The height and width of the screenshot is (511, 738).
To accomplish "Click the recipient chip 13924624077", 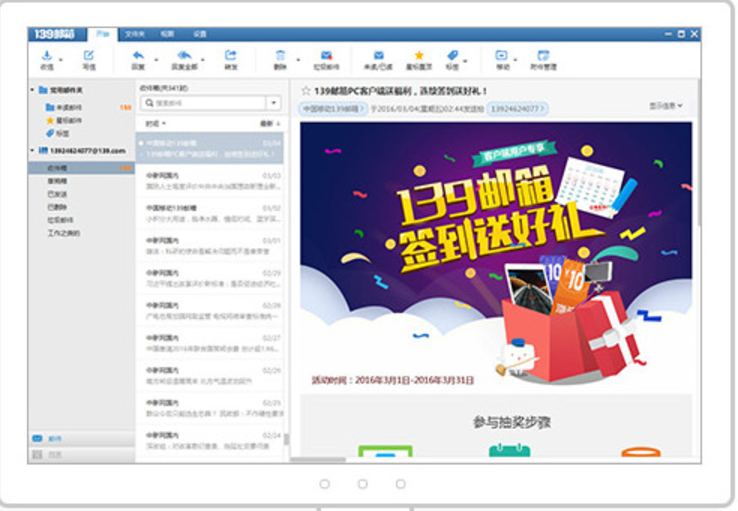I will (x=517, y=109).
